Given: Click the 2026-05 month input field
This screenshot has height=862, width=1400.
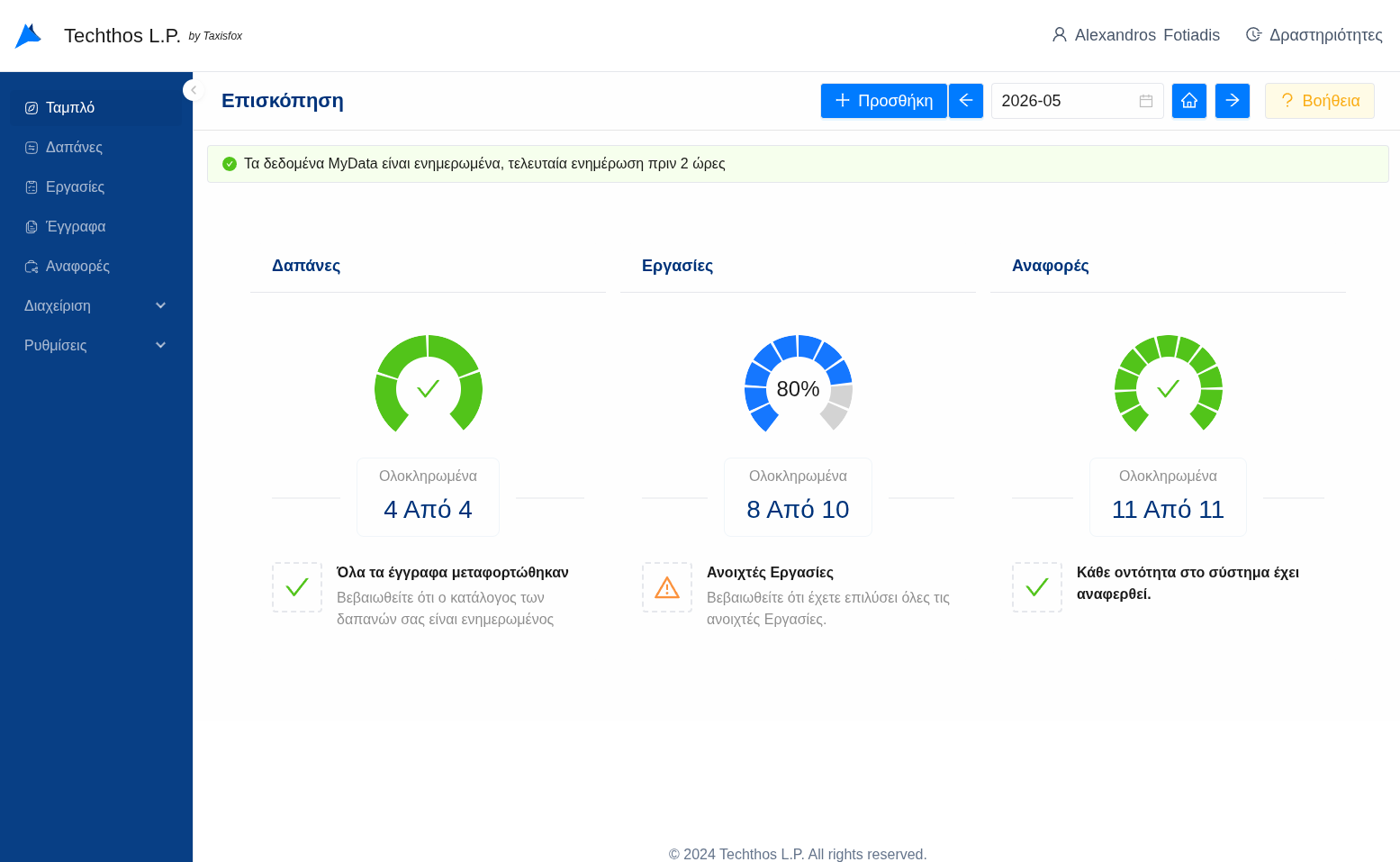Looking at the screenshot, I should 1078,101.
